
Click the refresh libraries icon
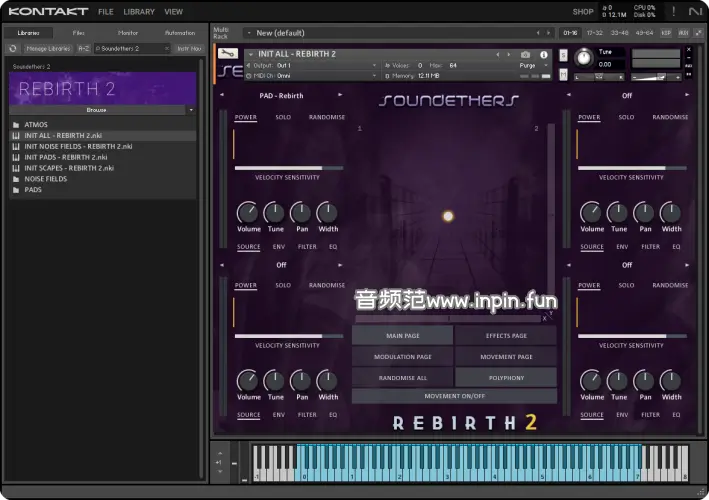[14, 48]
